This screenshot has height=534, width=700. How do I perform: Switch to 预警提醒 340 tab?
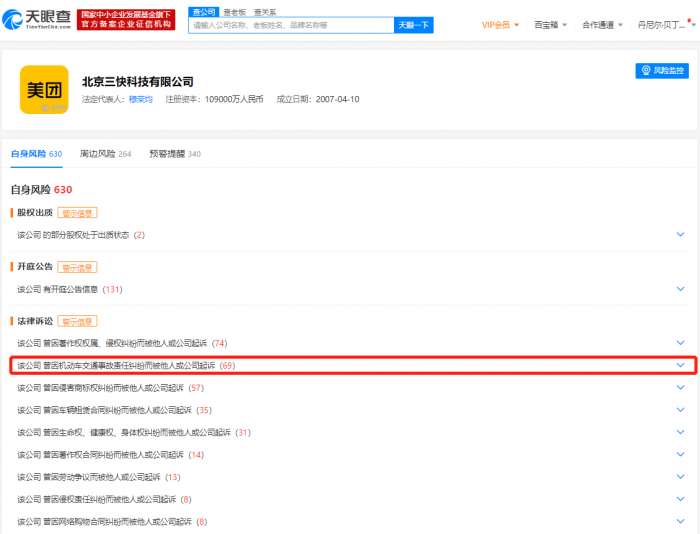click(175, 154)
